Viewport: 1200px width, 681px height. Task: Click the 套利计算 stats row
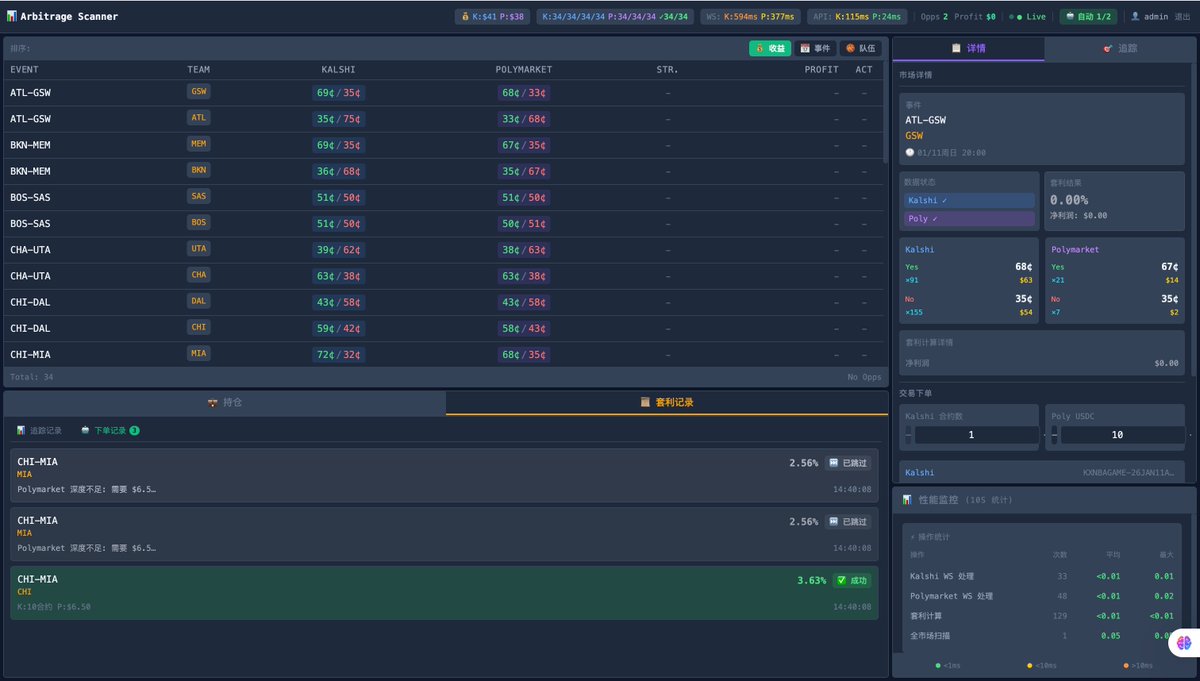1041,616
